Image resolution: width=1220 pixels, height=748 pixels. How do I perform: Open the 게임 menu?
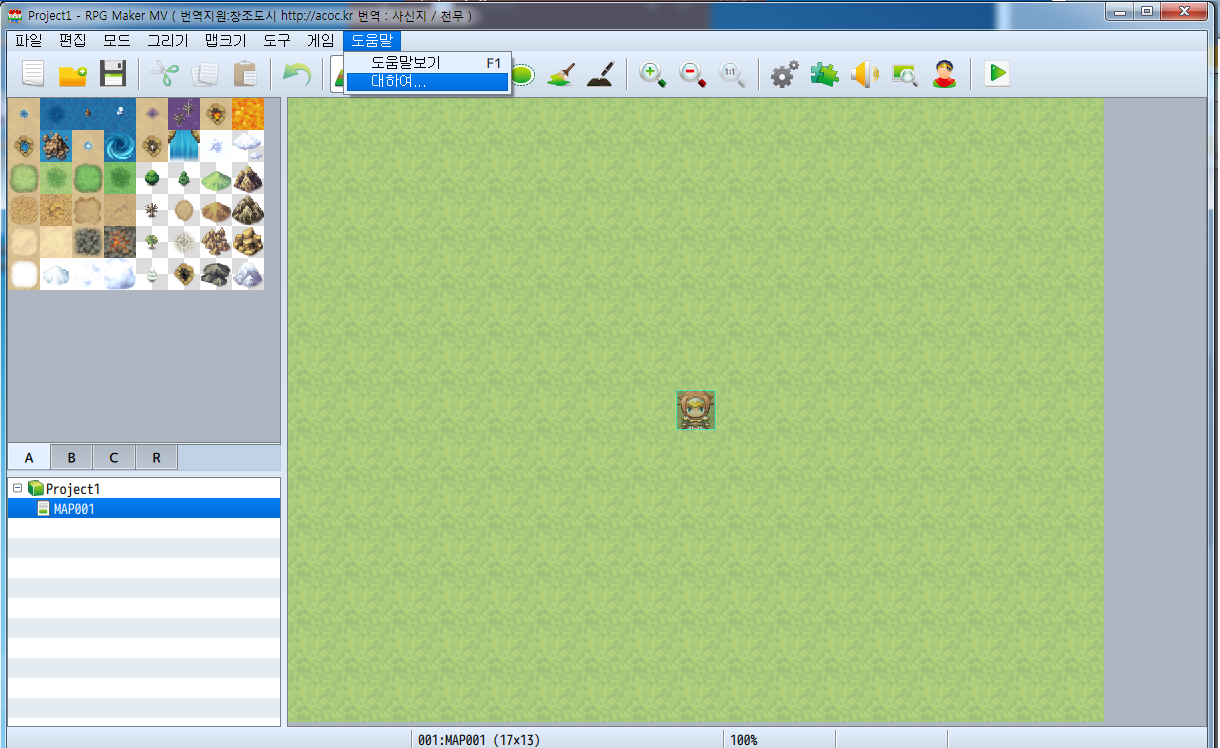tap(320, 41)
